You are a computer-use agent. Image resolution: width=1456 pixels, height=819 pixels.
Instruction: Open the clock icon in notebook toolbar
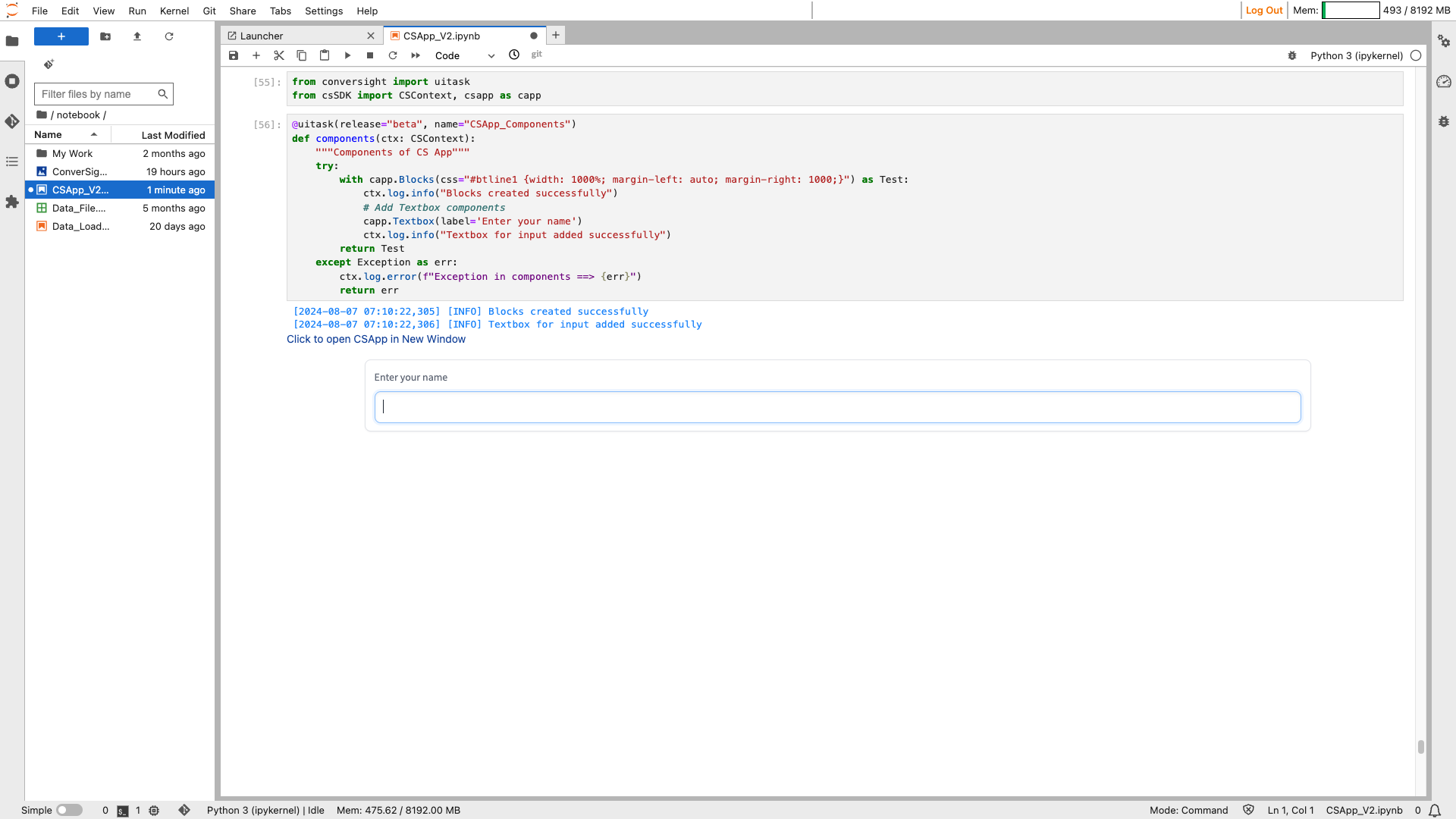click(x=514, y=55)
